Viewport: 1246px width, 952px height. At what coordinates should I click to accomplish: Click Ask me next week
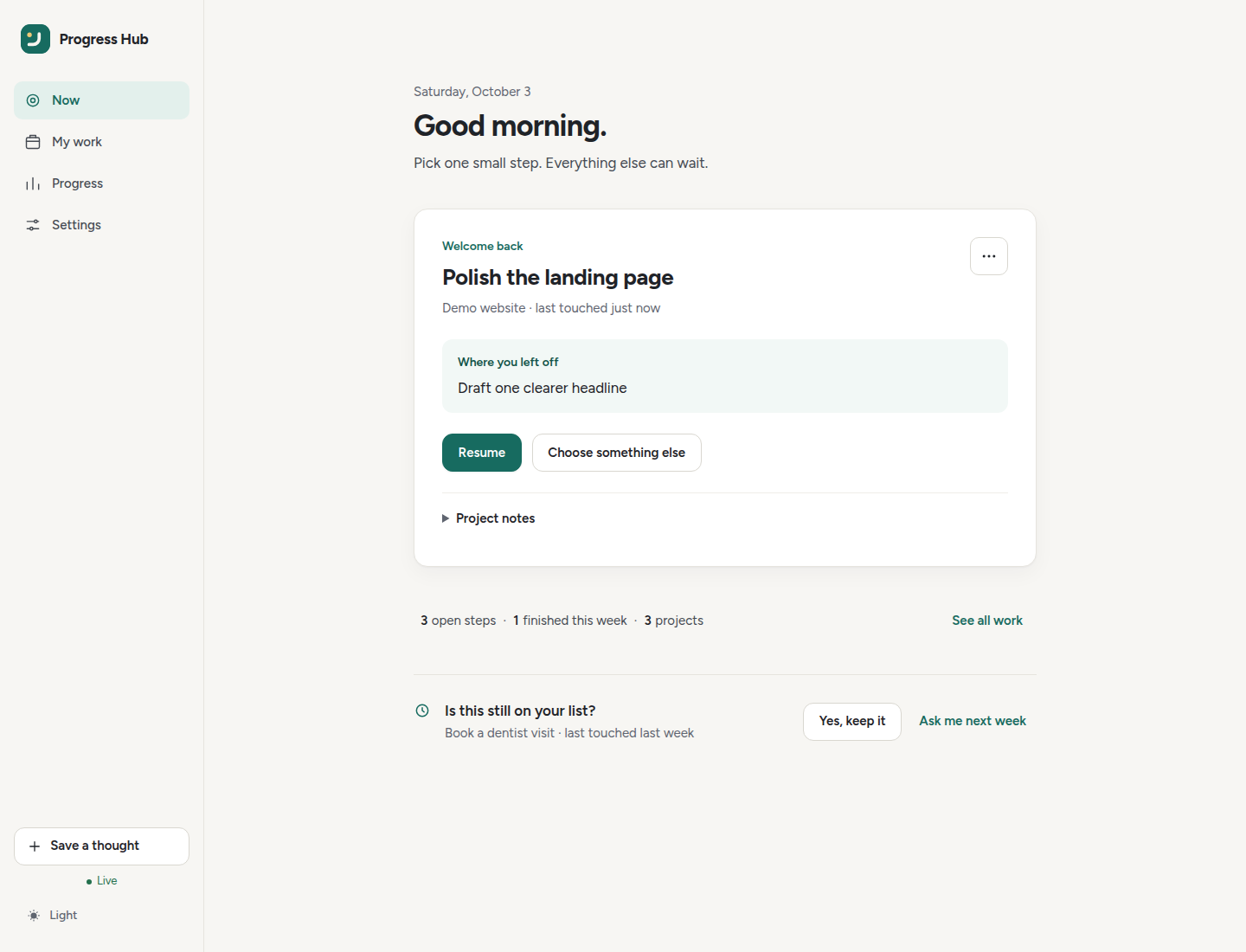[x=973, y=722]
